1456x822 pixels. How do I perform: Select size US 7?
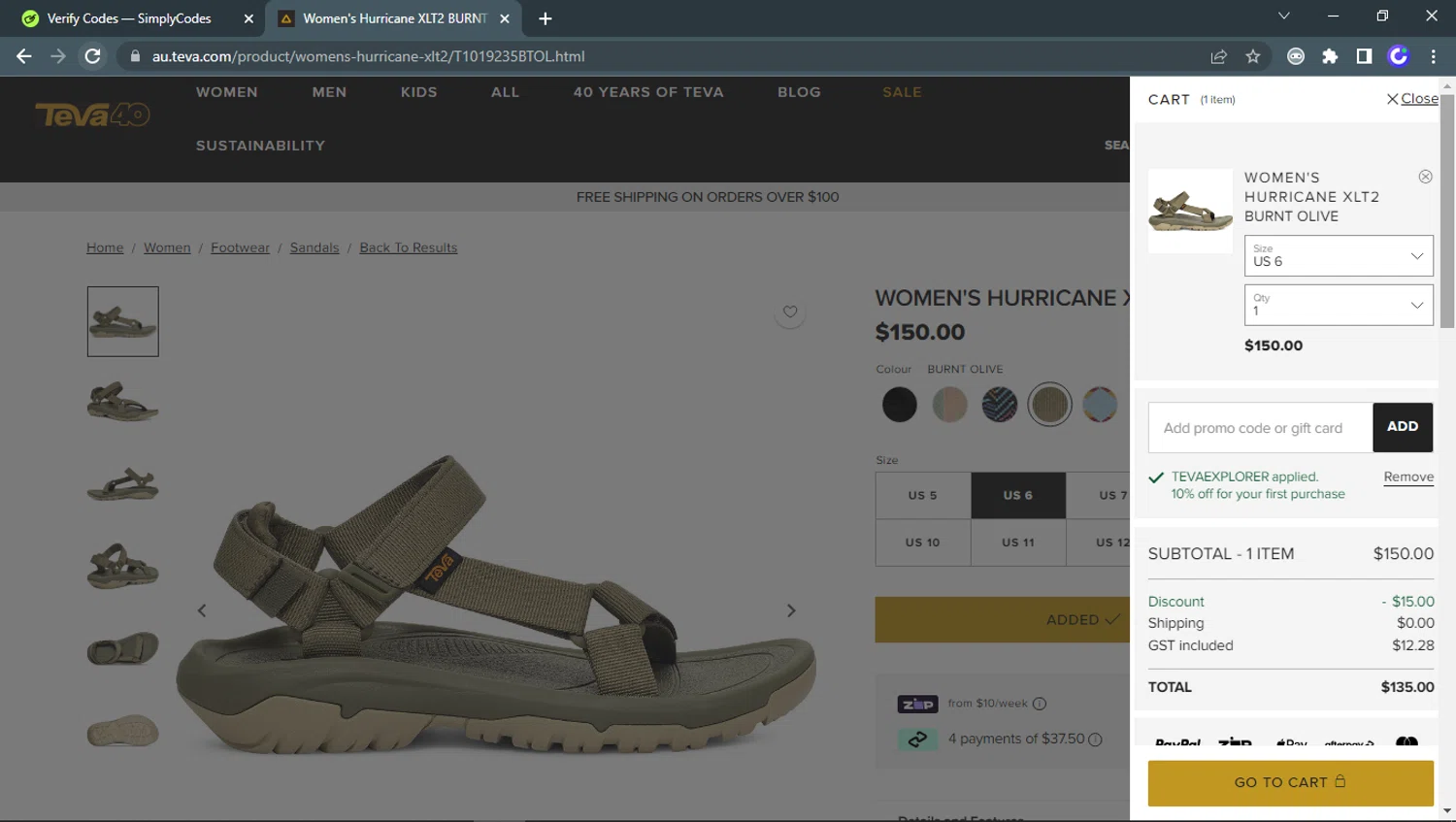1099,495
